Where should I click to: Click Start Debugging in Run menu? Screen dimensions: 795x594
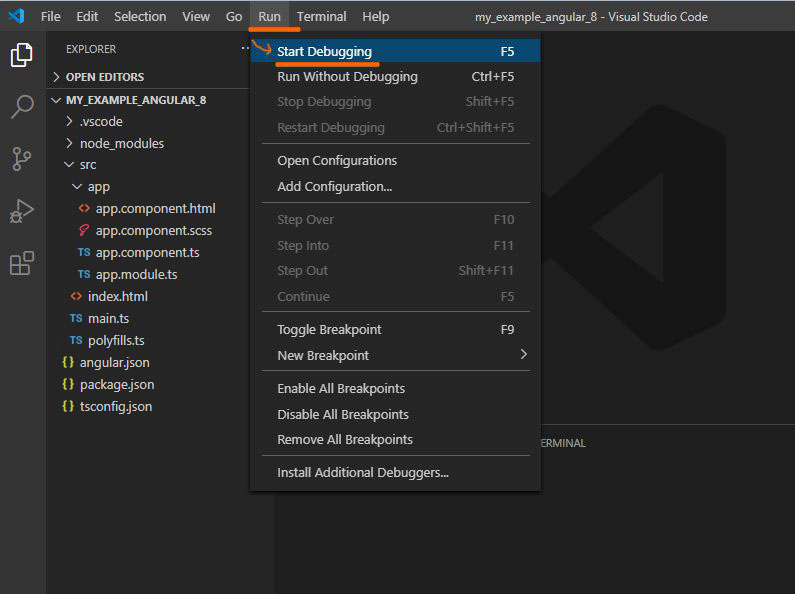[x=324, y=52]
